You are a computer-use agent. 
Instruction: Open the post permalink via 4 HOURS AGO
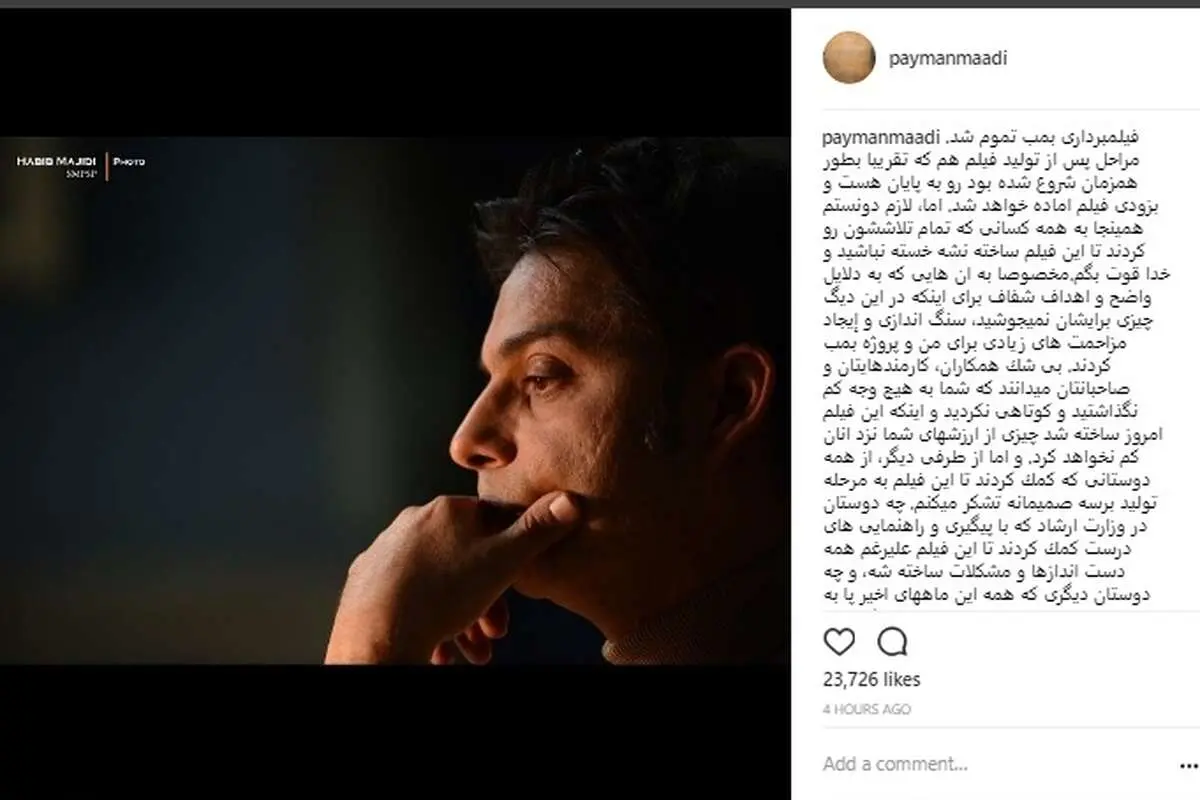pos(867,709)
